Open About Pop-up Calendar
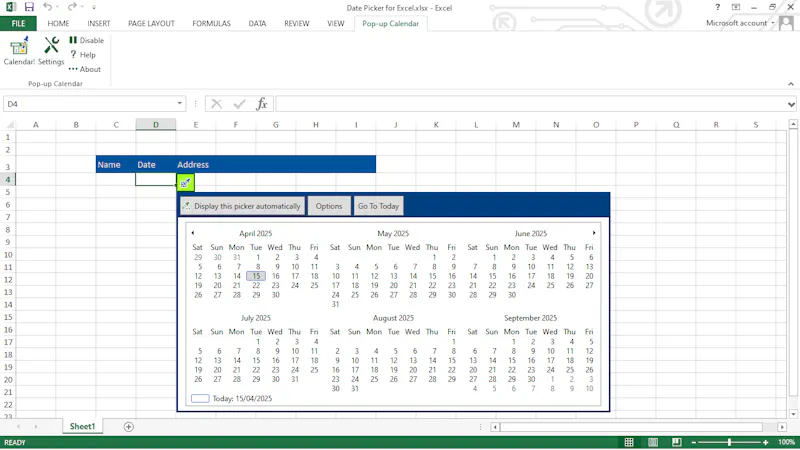Image resolution: width=800 pixels, height=450 pixels. tap(85, 69)
